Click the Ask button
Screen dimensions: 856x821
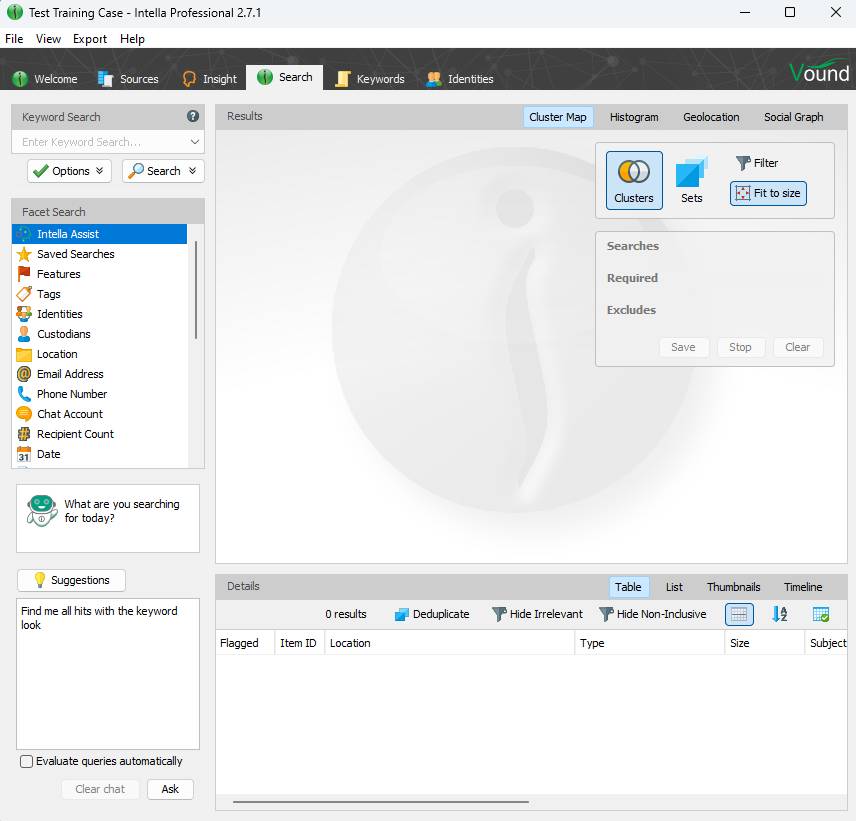[x=170, y=789]
